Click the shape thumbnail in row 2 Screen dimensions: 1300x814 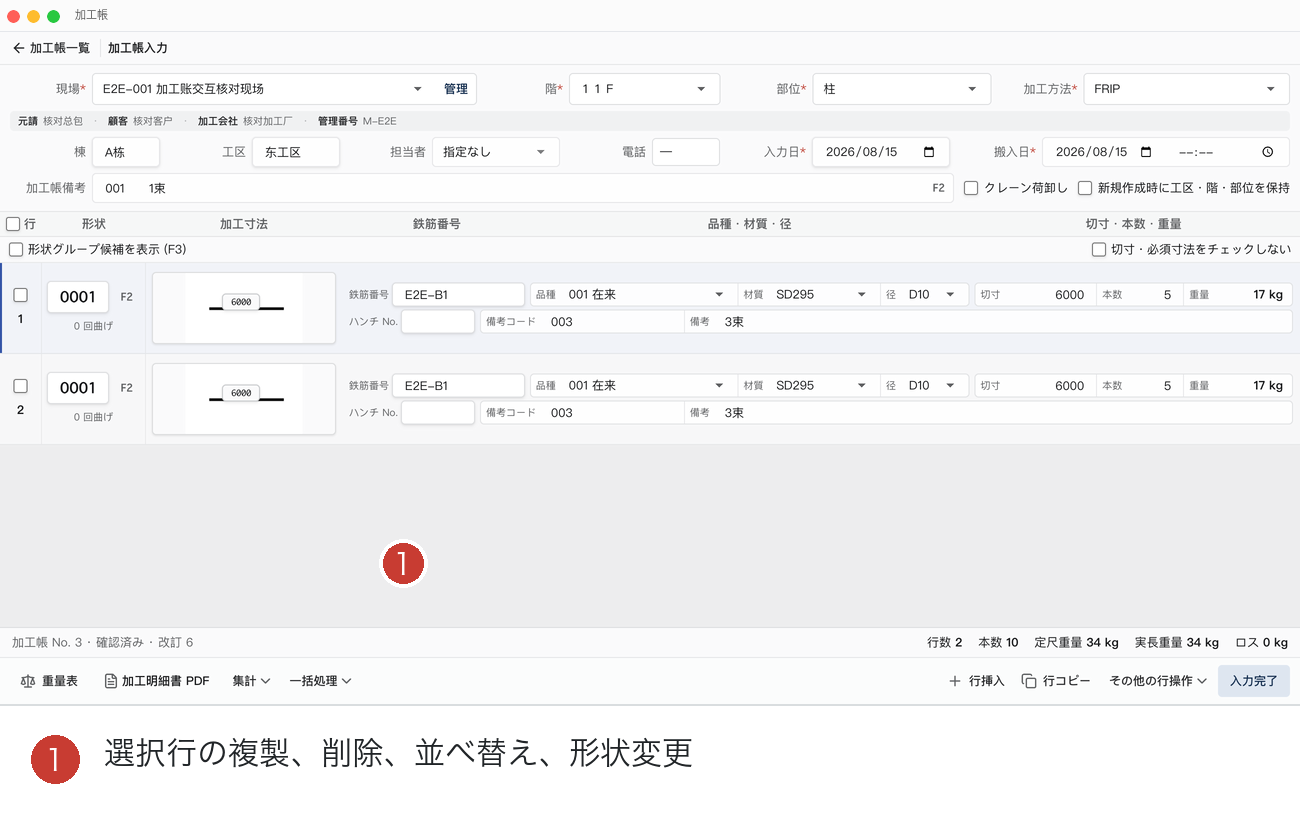tap(244, 399)
